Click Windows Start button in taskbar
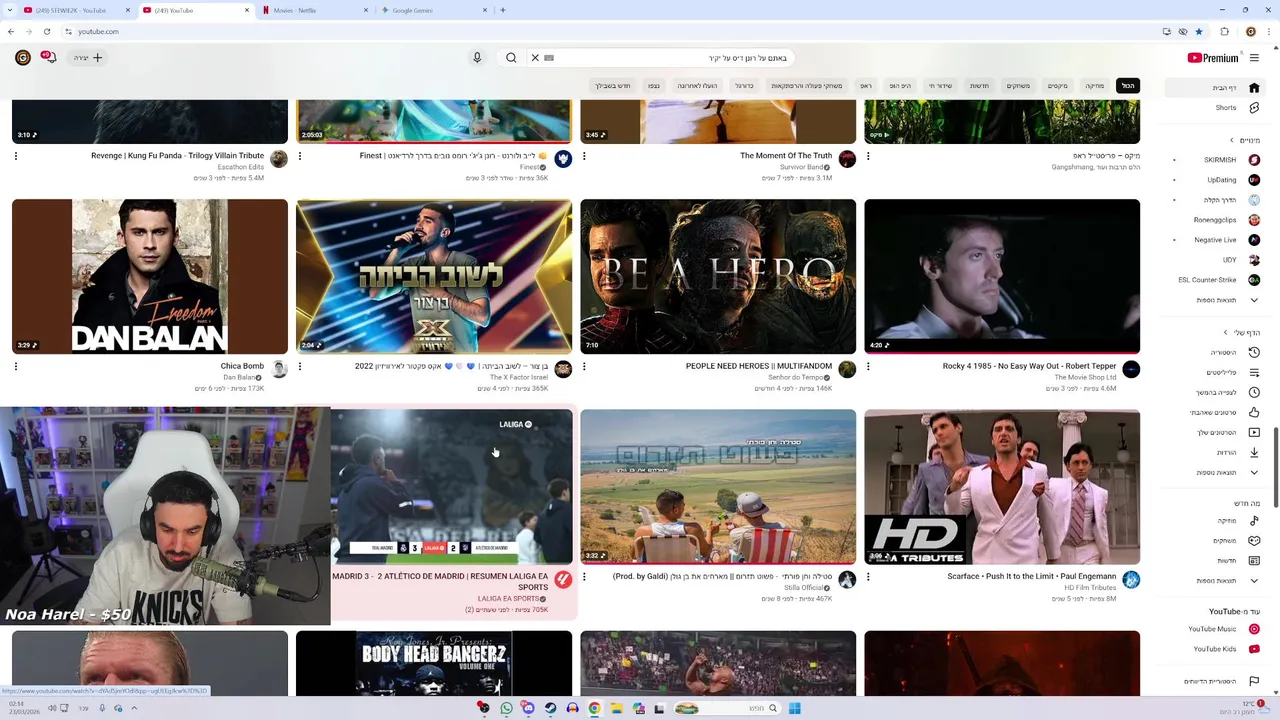 (794, 708)
